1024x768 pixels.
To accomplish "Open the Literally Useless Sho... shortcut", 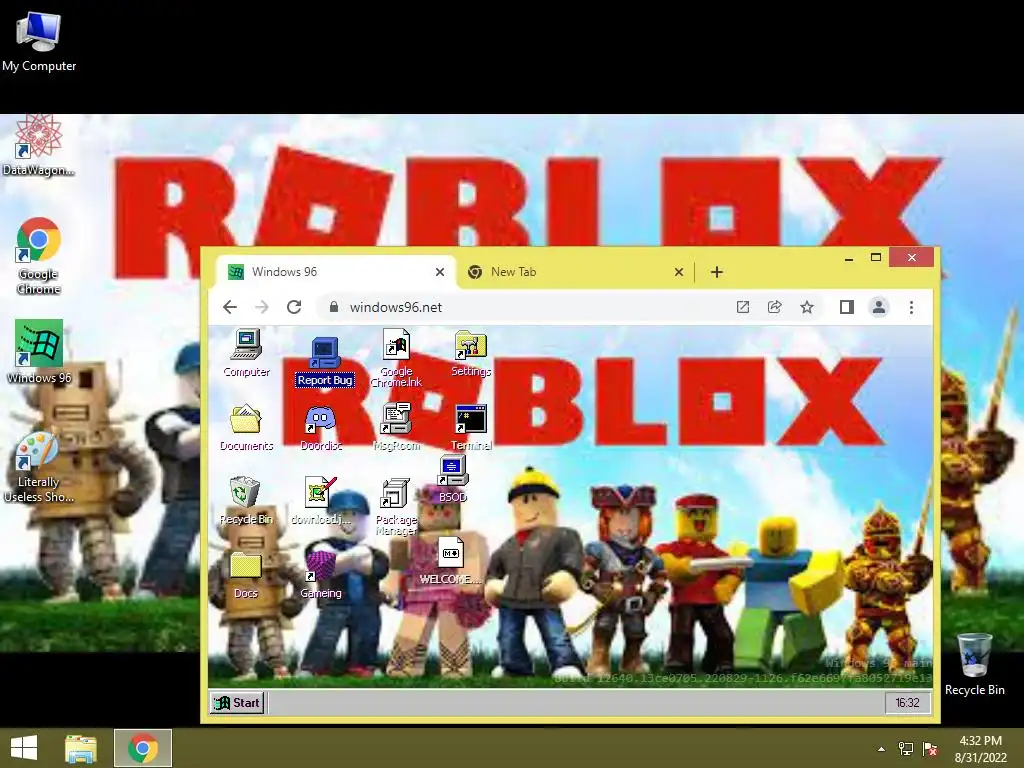I will (39, 468).
